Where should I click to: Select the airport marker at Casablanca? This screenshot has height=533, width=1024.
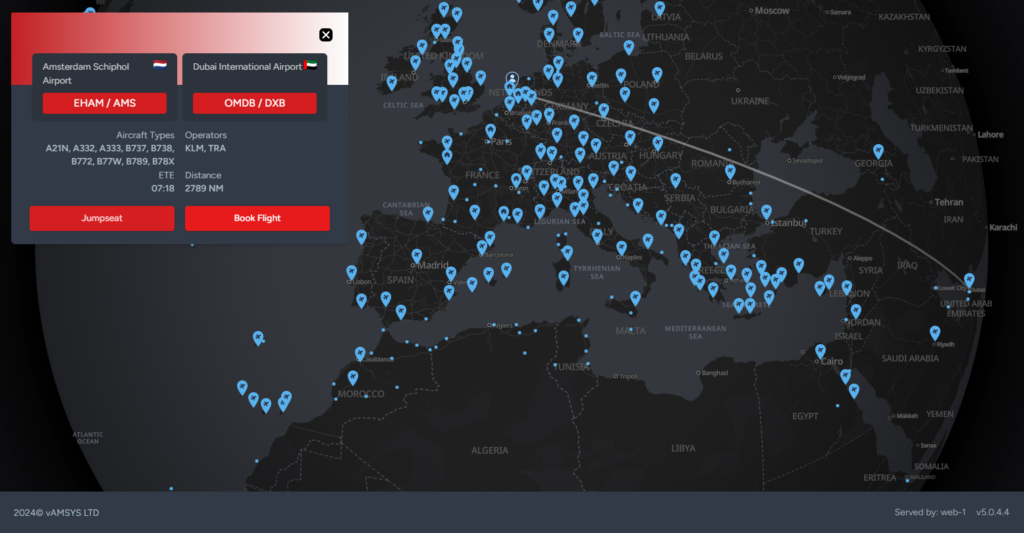[x=360, y=353]
